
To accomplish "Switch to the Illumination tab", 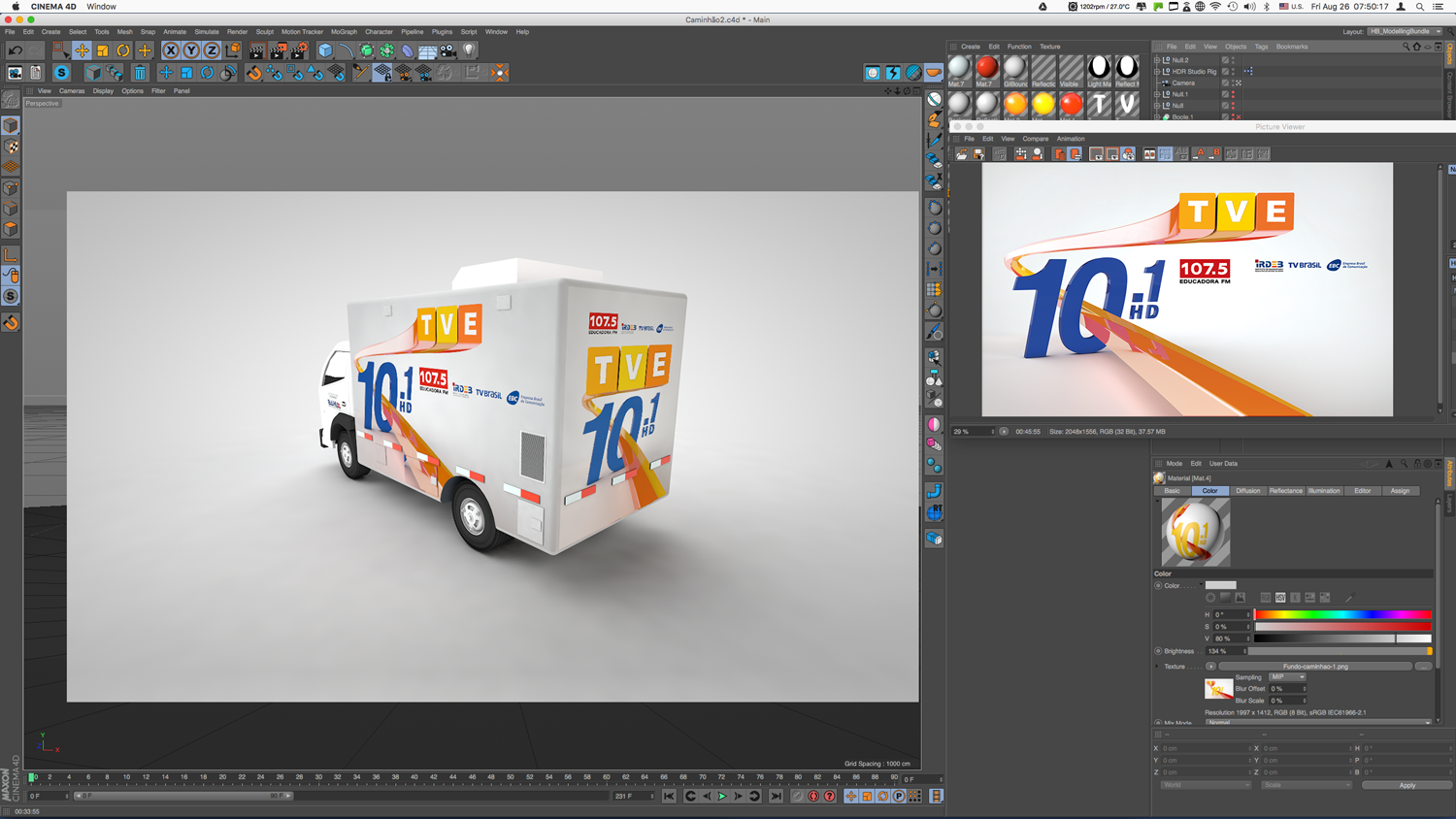I will [1324, 491].
